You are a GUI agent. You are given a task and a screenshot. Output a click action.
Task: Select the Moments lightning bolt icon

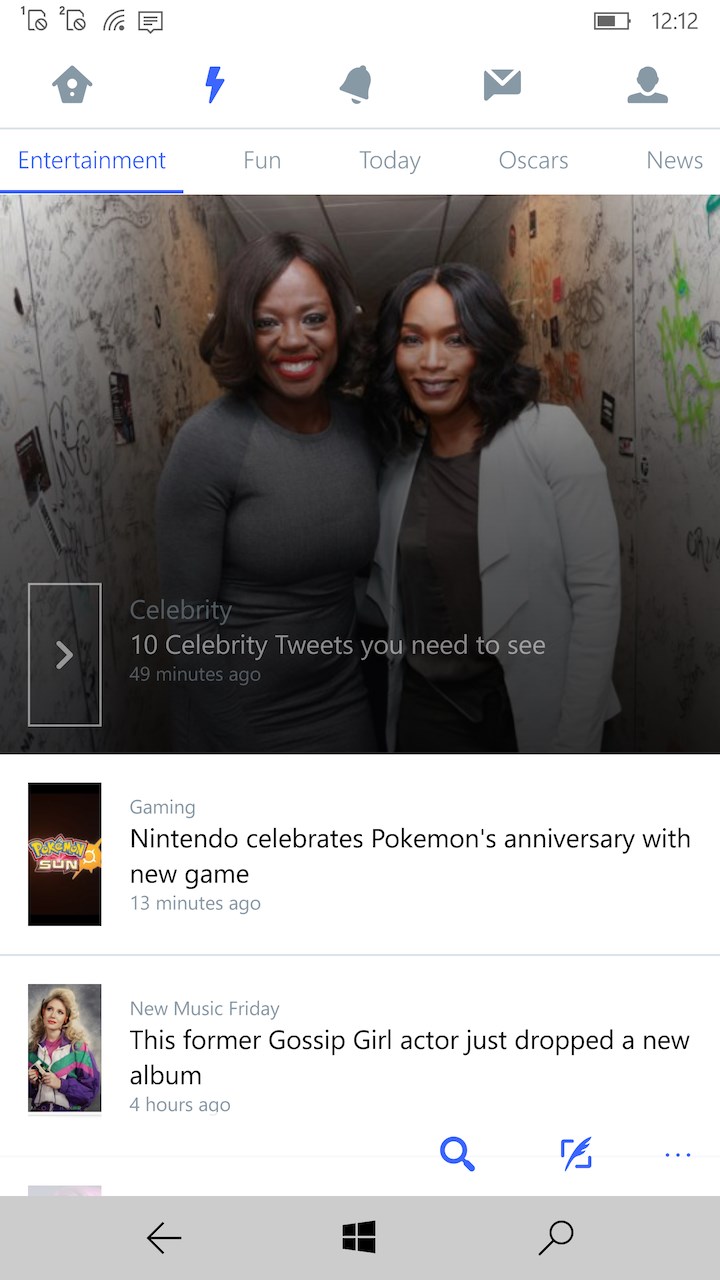coord(214,85)
